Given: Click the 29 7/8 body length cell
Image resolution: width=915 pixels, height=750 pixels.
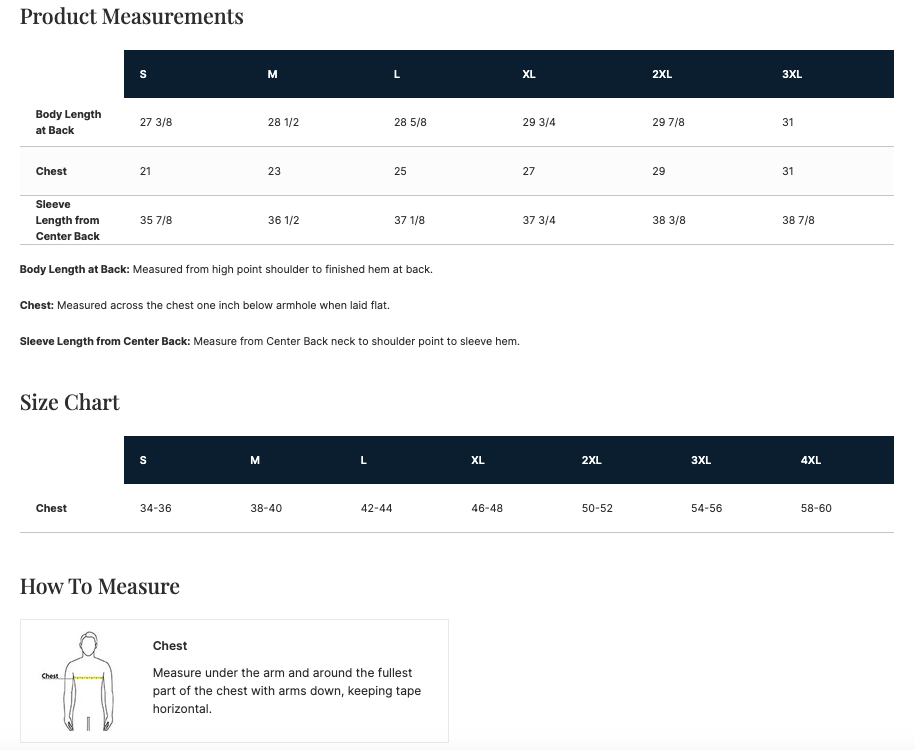Looking at the screenshot, I should click(668, 123).
